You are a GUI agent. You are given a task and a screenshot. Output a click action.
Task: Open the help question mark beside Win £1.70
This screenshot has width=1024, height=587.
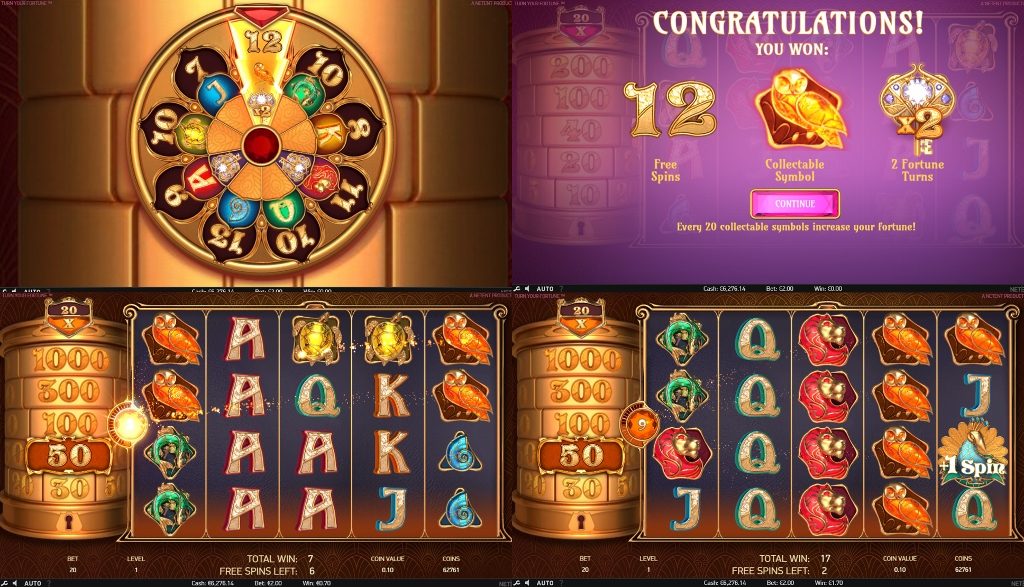(x=561, y=583)
